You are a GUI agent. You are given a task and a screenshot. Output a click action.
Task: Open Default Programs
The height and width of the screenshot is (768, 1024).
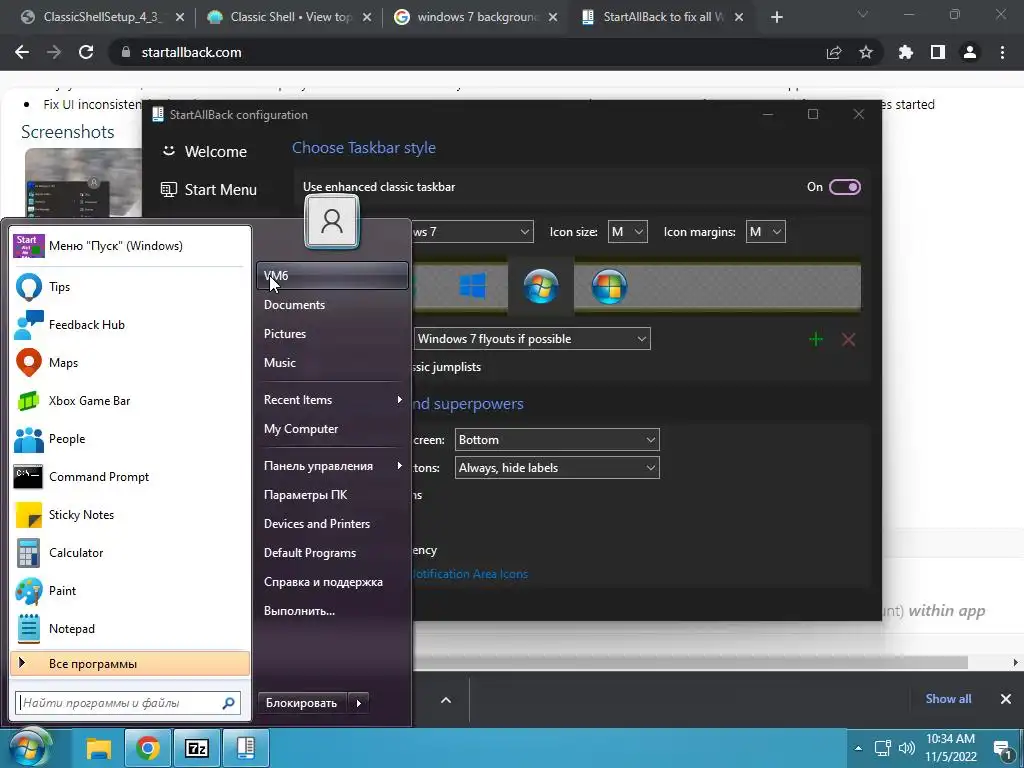point(332,553)
